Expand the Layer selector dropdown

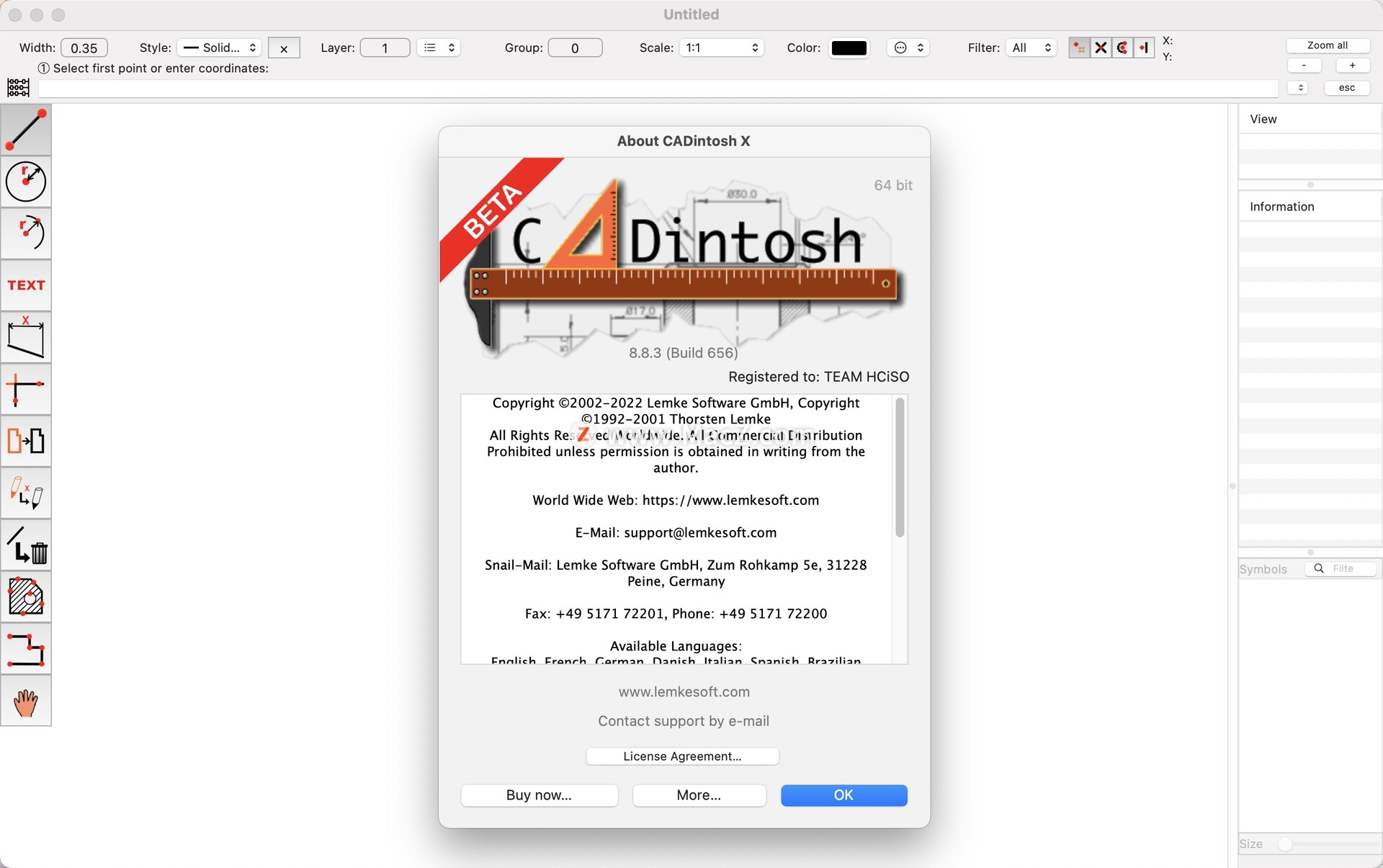tap(436, 46)
